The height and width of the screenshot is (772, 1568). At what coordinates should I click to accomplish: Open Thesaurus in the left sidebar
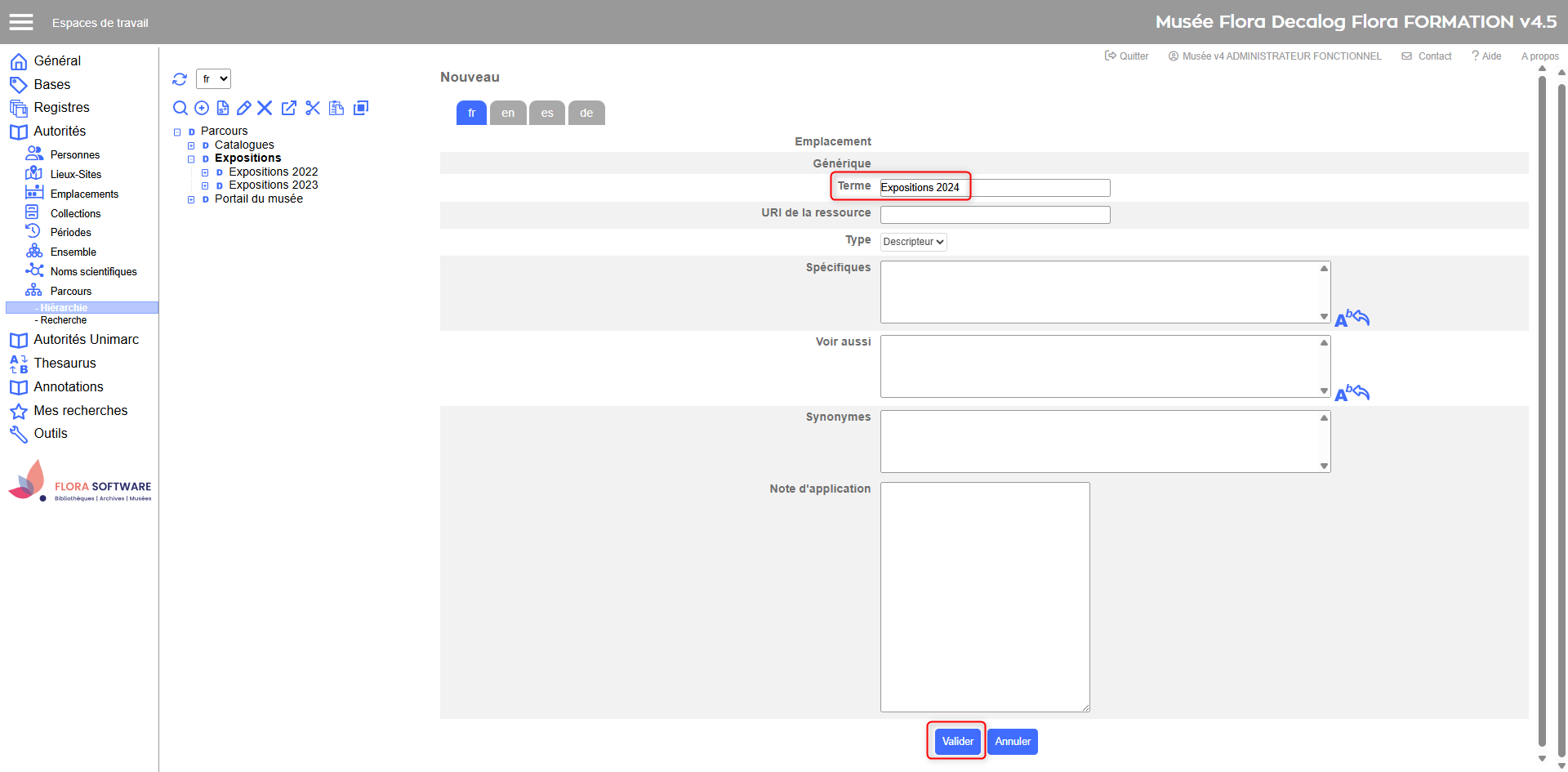65,363
